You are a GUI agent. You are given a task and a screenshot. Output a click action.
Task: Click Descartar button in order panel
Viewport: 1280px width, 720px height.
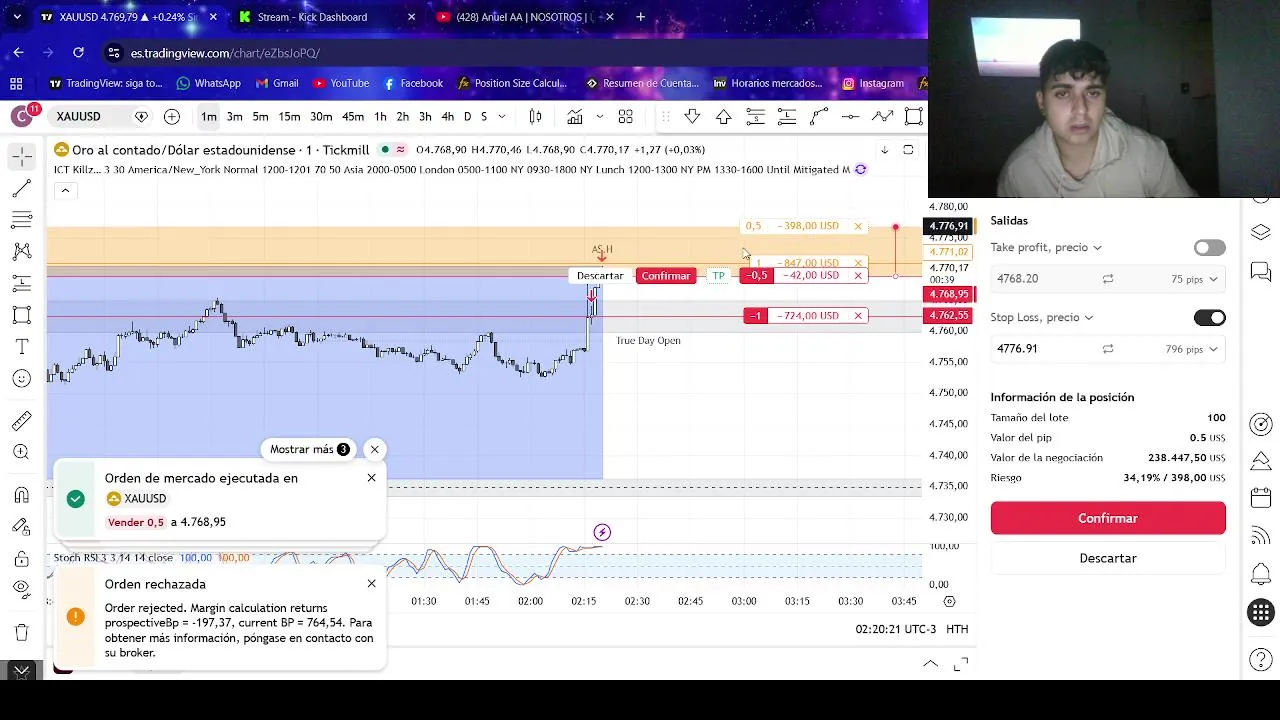pos(1108,558)
